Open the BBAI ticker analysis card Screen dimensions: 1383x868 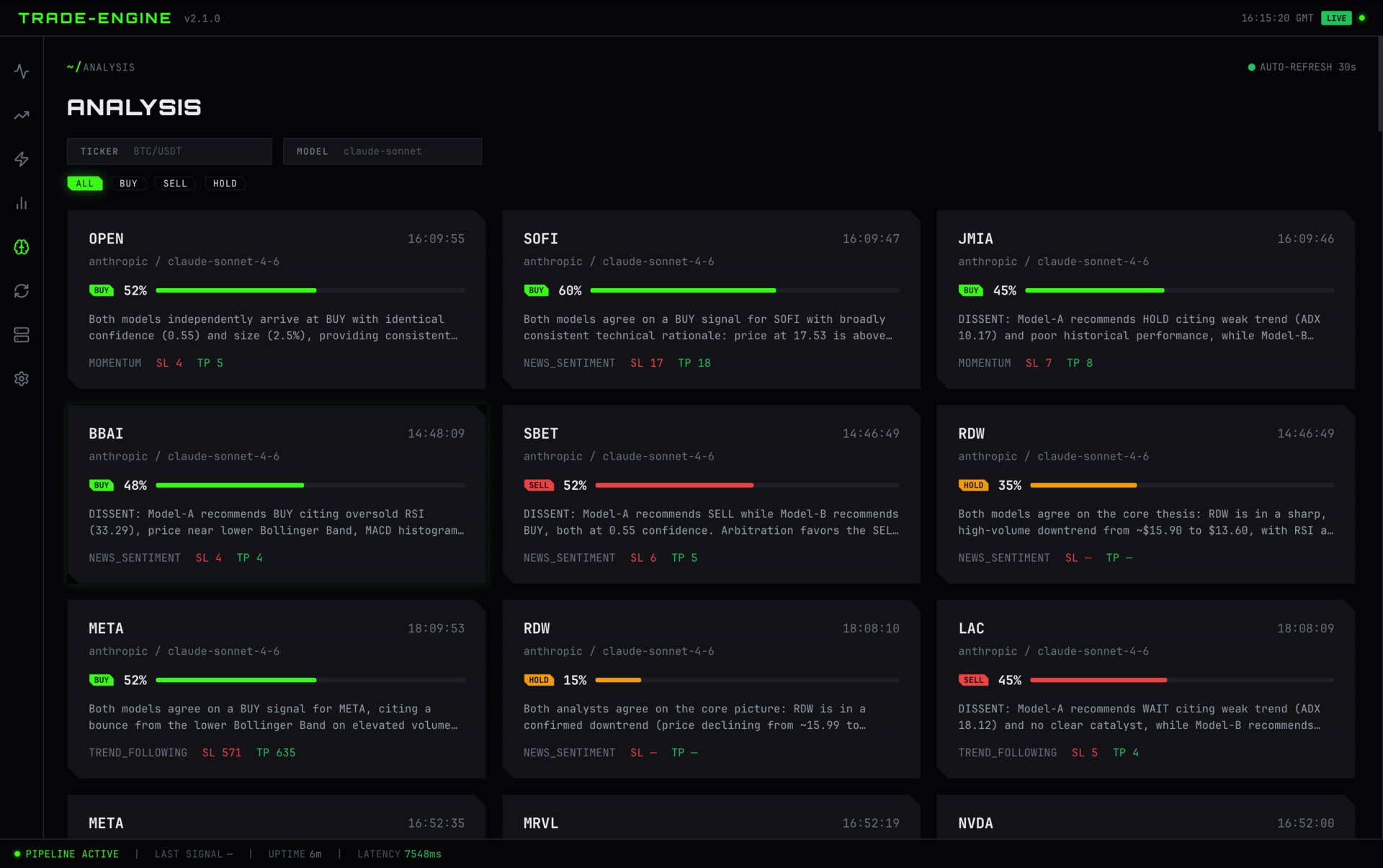(277, 494)
